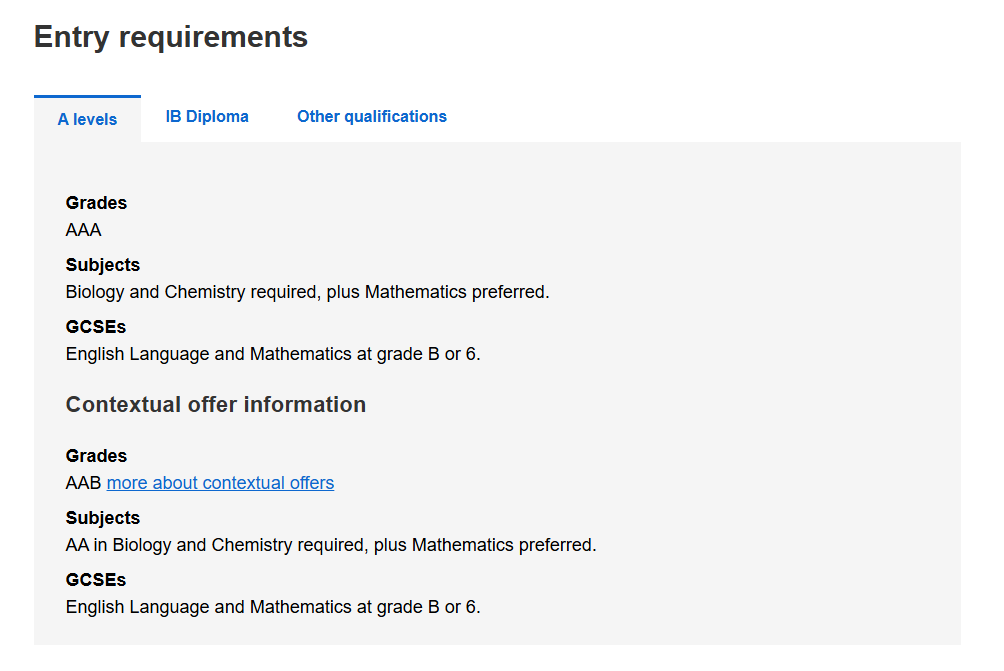
Task: Follow the more about contextual offers link
Action: (220, 483)
